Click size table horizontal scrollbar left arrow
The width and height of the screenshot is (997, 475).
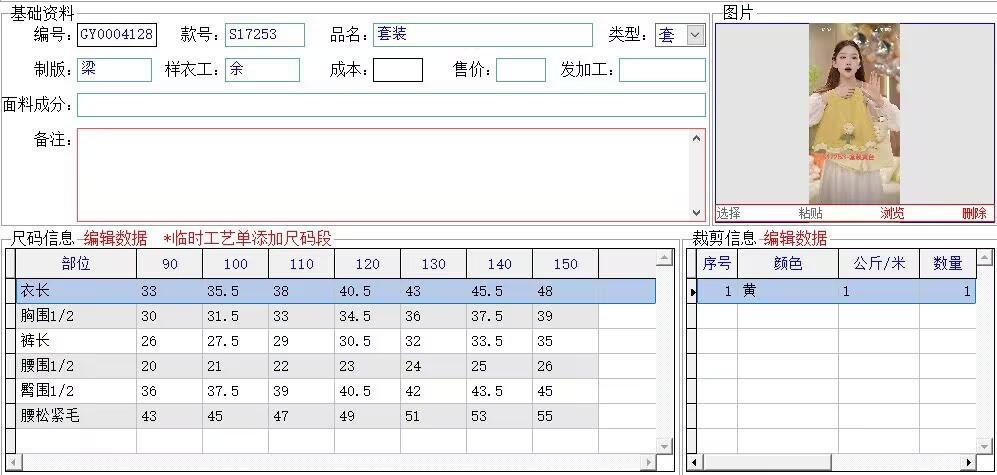tap(13, 462)
